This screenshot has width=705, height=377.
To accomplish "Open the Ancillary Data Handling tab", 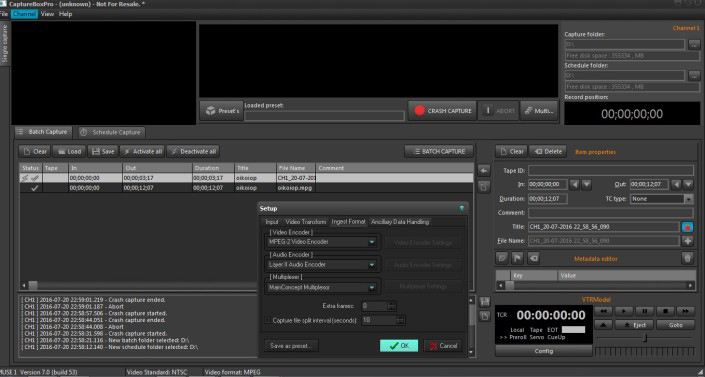I will (x=400, y=222).
